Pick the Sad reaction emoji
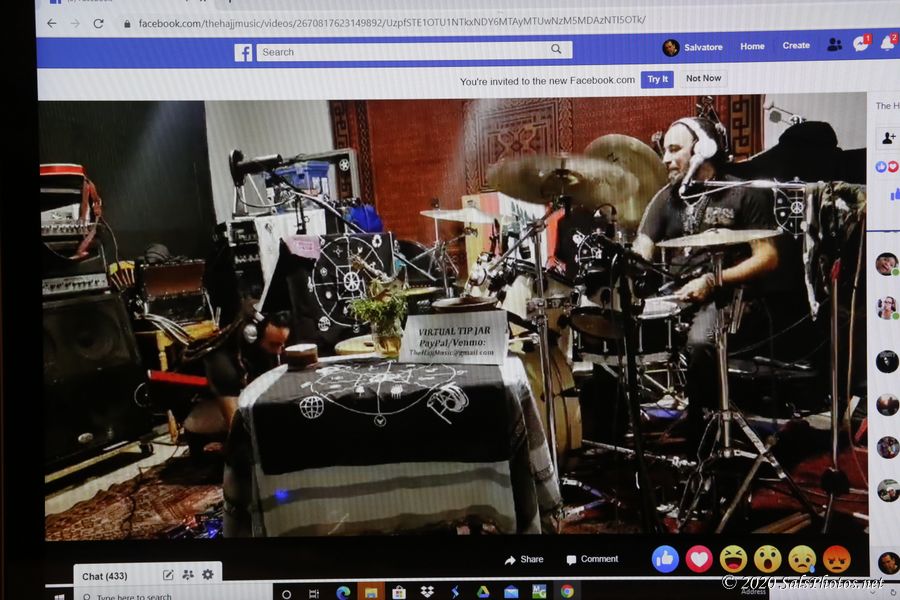This screenshot has height=600, width=900. pyautogui.click(x=802, y=558)
